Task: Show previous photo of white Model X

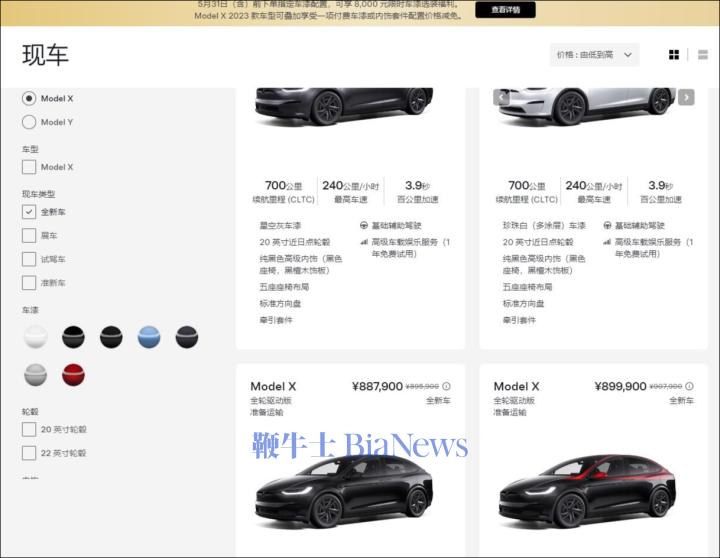Action: click(x=501, y=97)
